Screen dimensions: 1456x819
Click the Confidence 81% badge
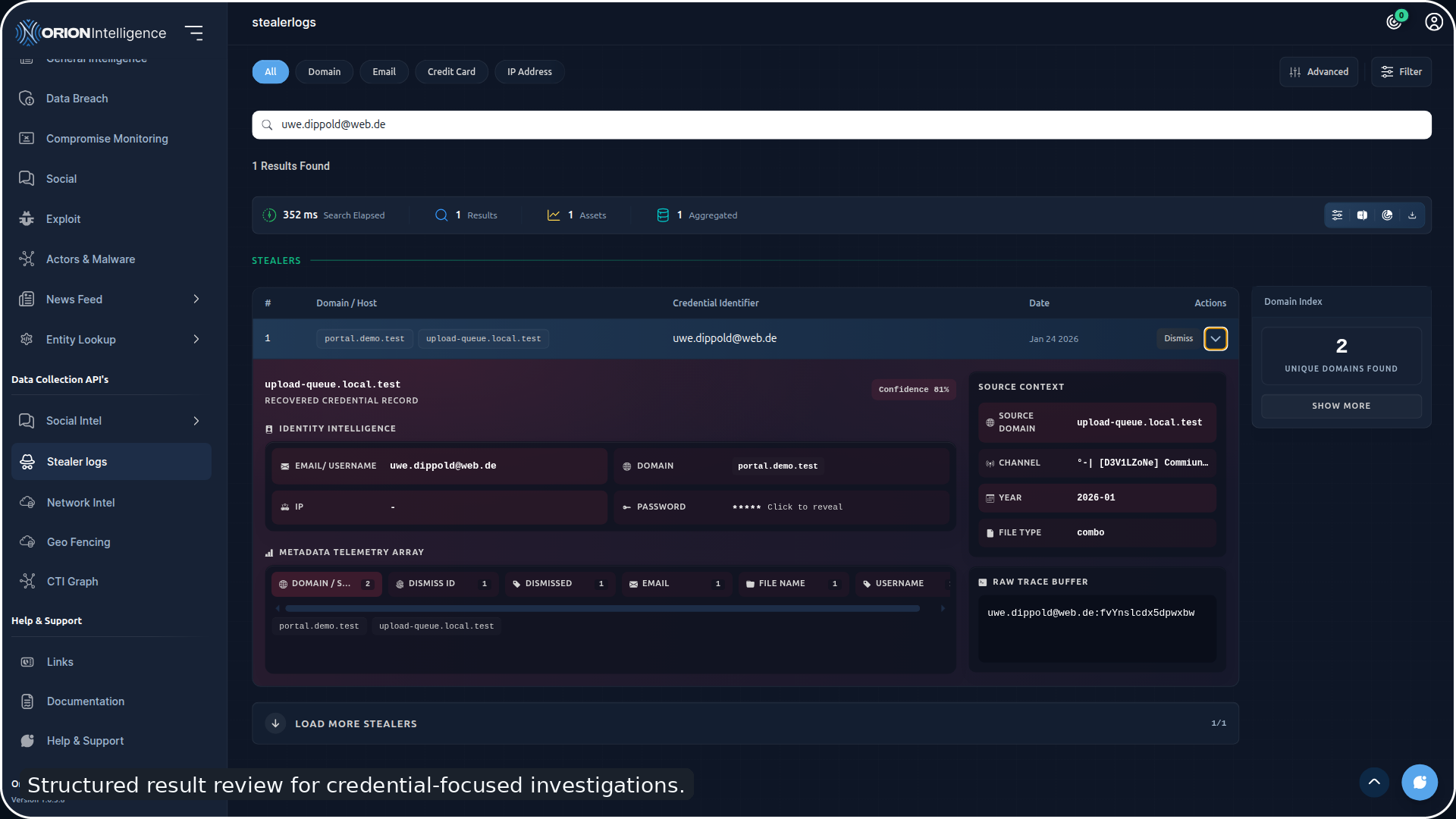tap(914, 390)
